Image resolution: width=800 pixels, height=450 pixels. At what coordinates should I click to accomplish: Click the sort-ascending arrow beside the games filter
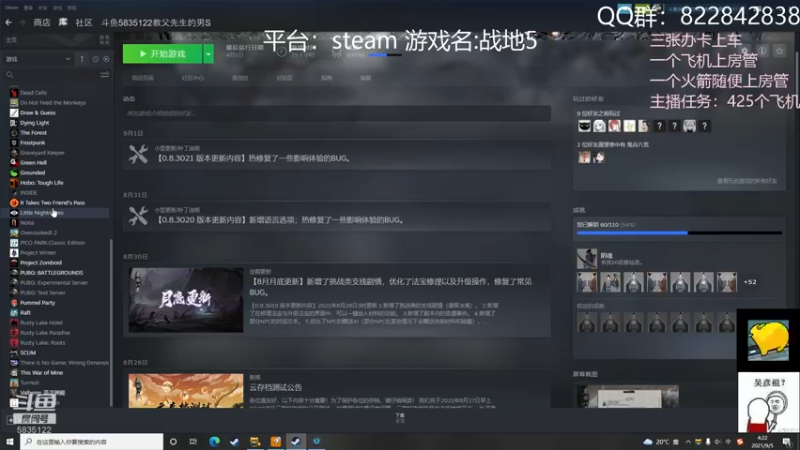(x=82, y=59)
